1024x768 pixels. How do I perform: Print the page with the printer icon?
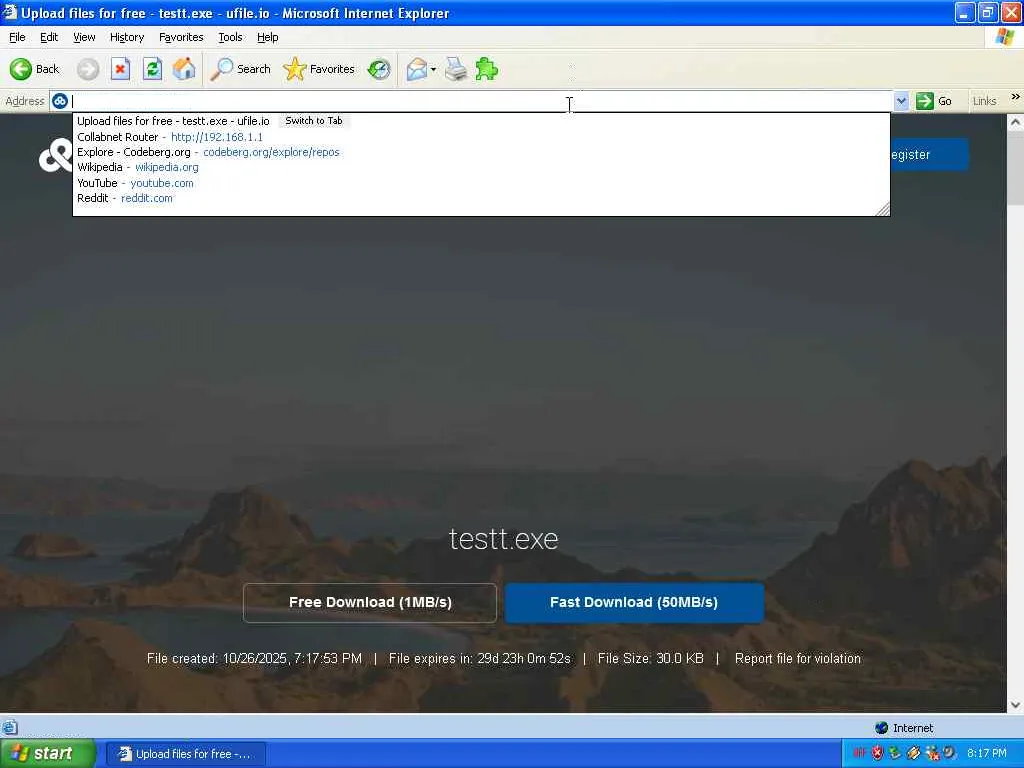[x=456, y=69]
